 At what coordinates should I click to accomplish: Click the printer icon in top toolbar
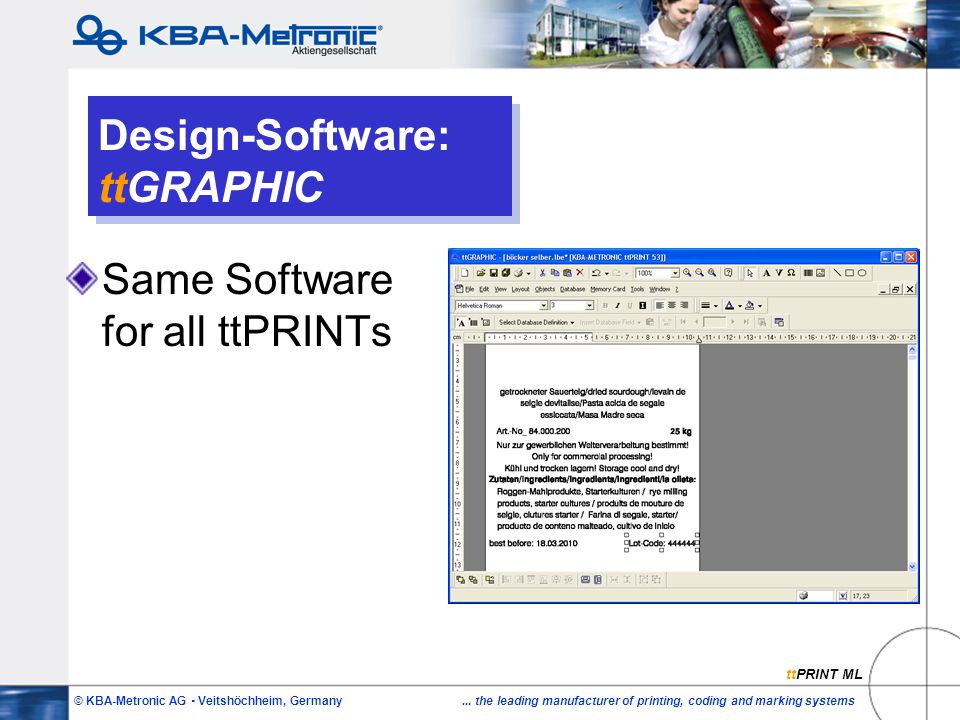click(x=519, y=273)
